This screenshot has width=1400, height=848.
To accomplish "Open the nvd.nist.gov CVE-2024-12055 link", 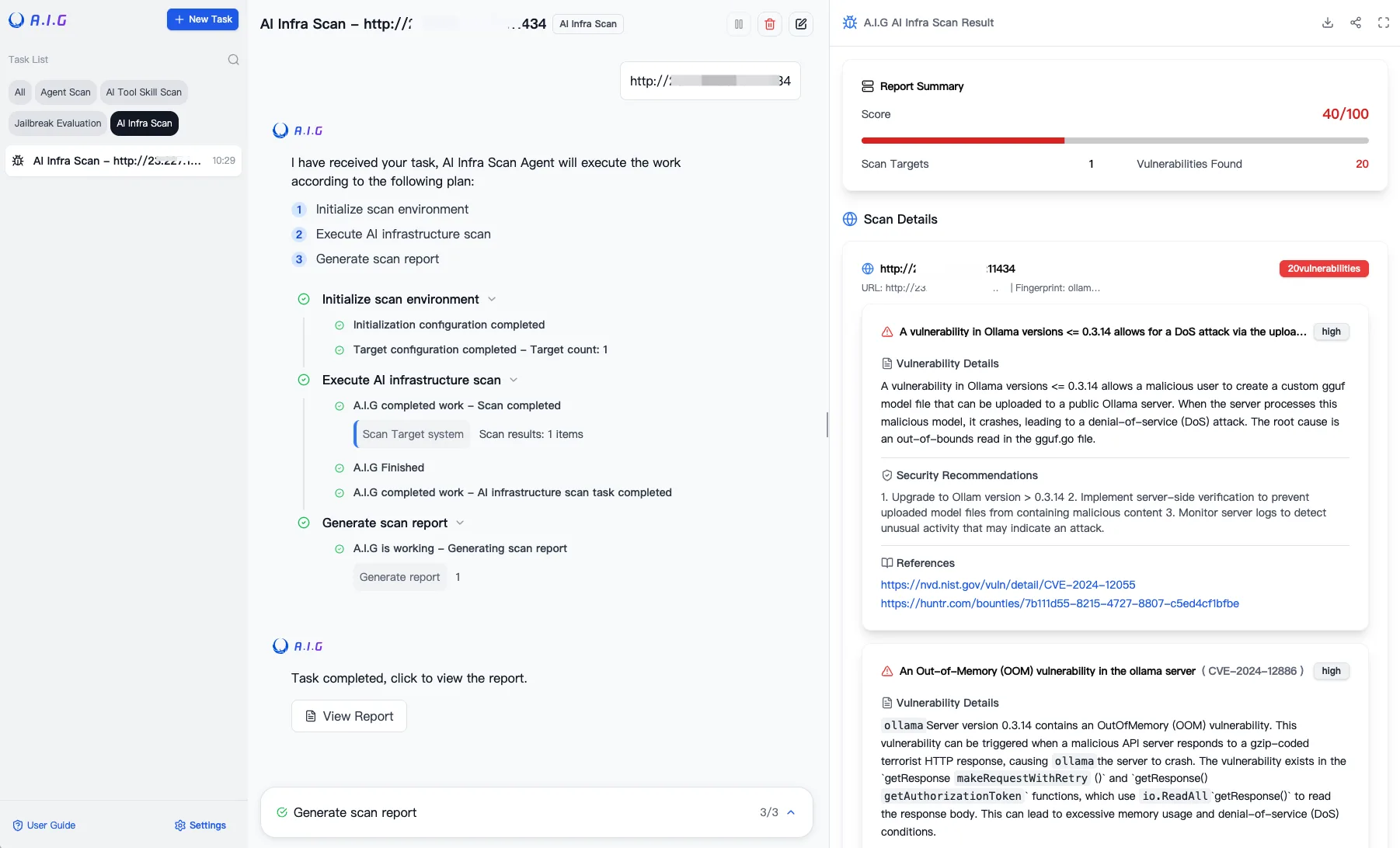I will coord(1008,585).
